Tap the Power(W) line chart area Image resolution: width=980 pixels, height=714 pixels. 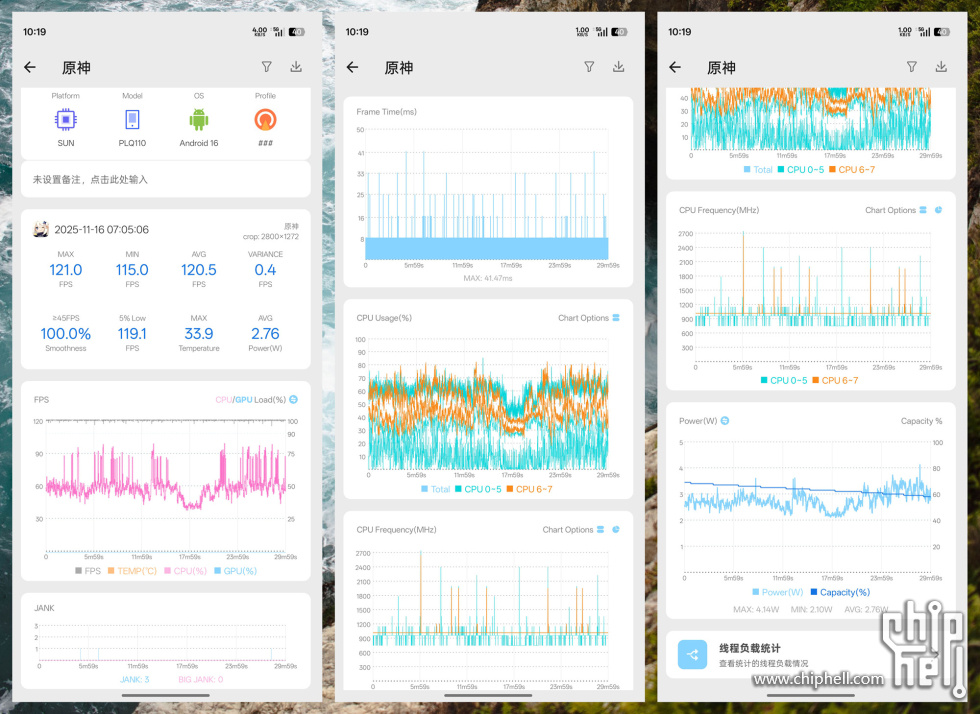coord(807,507)
